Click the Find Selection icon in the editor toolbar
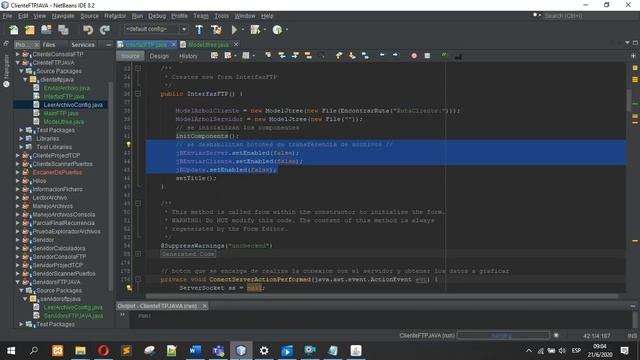The width and height of the screenshot is (640, 360). pyautogui.click(x=268, y=56)
